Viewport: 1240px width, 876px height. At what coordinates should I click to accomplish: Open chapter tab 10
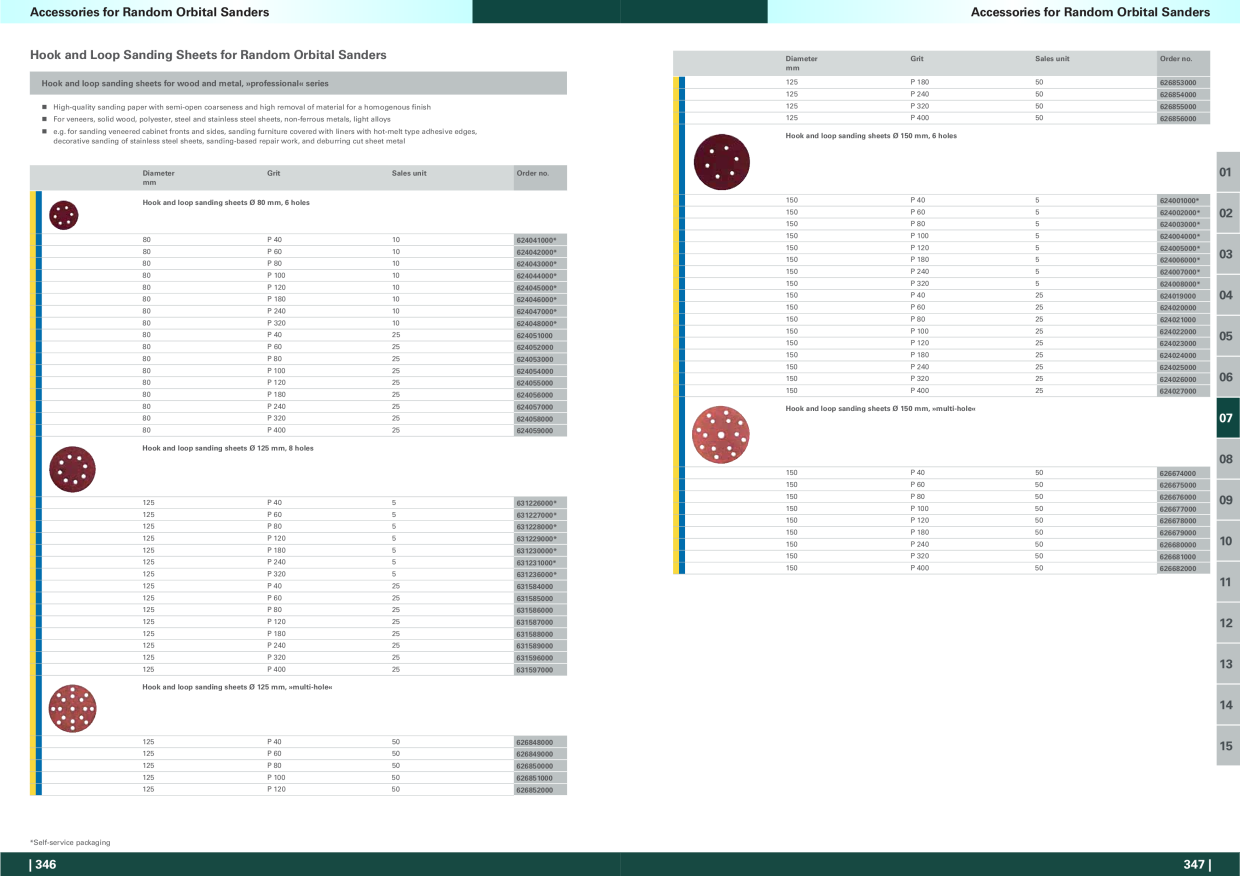click(1228, 541)
